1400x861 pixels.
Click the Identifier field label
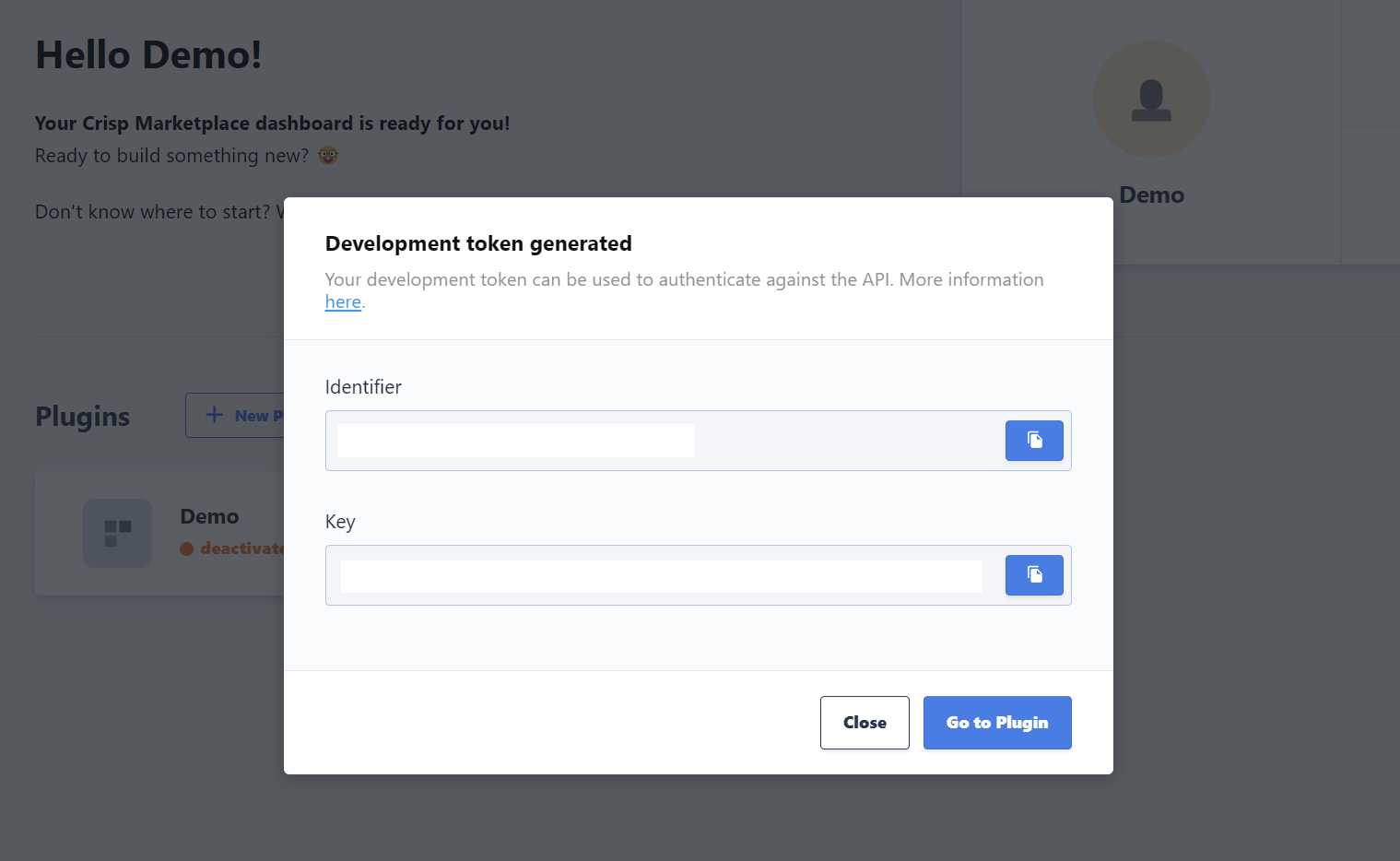[x=363, y=387]
